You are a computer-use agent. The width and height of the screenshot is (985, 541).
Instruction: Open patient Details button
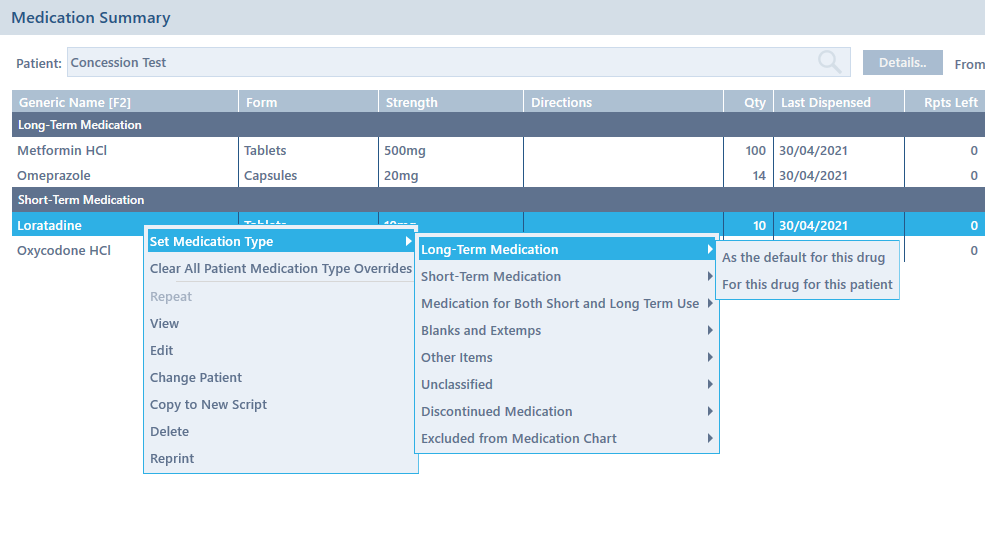[902, 62]
